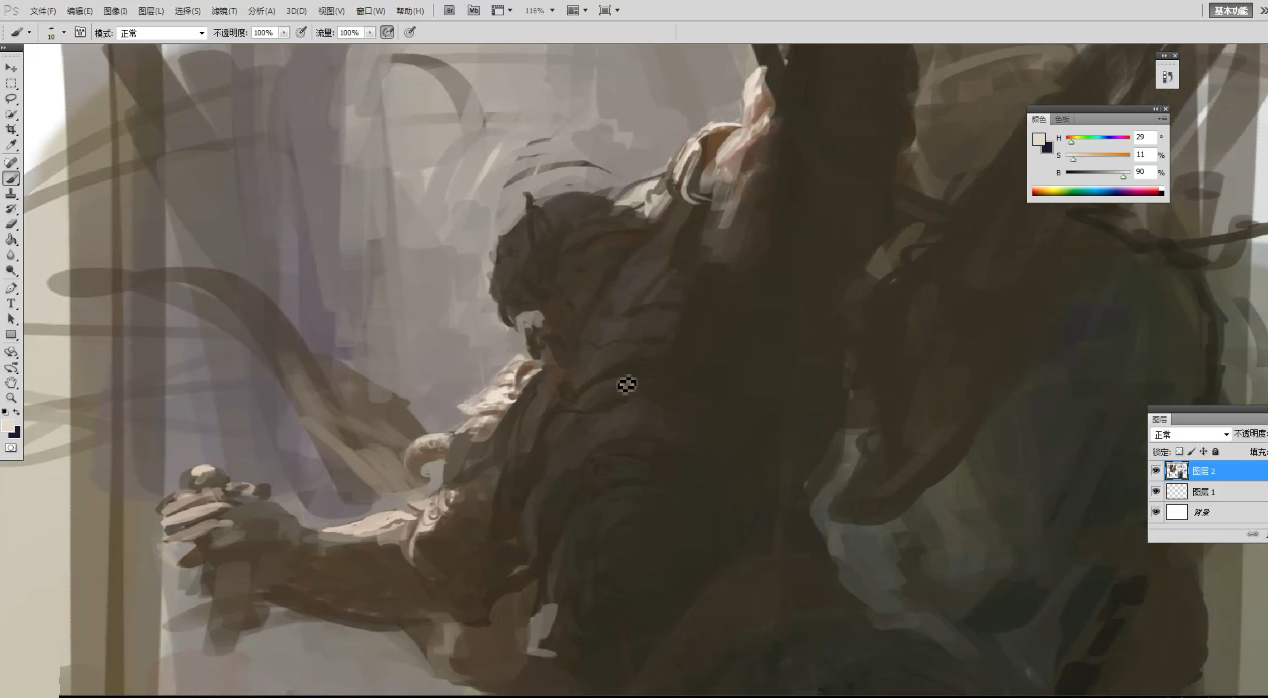This screenshot has width=1268, height=698.
Task: Open the brush preset picker arrow
Action: (64, 32)
